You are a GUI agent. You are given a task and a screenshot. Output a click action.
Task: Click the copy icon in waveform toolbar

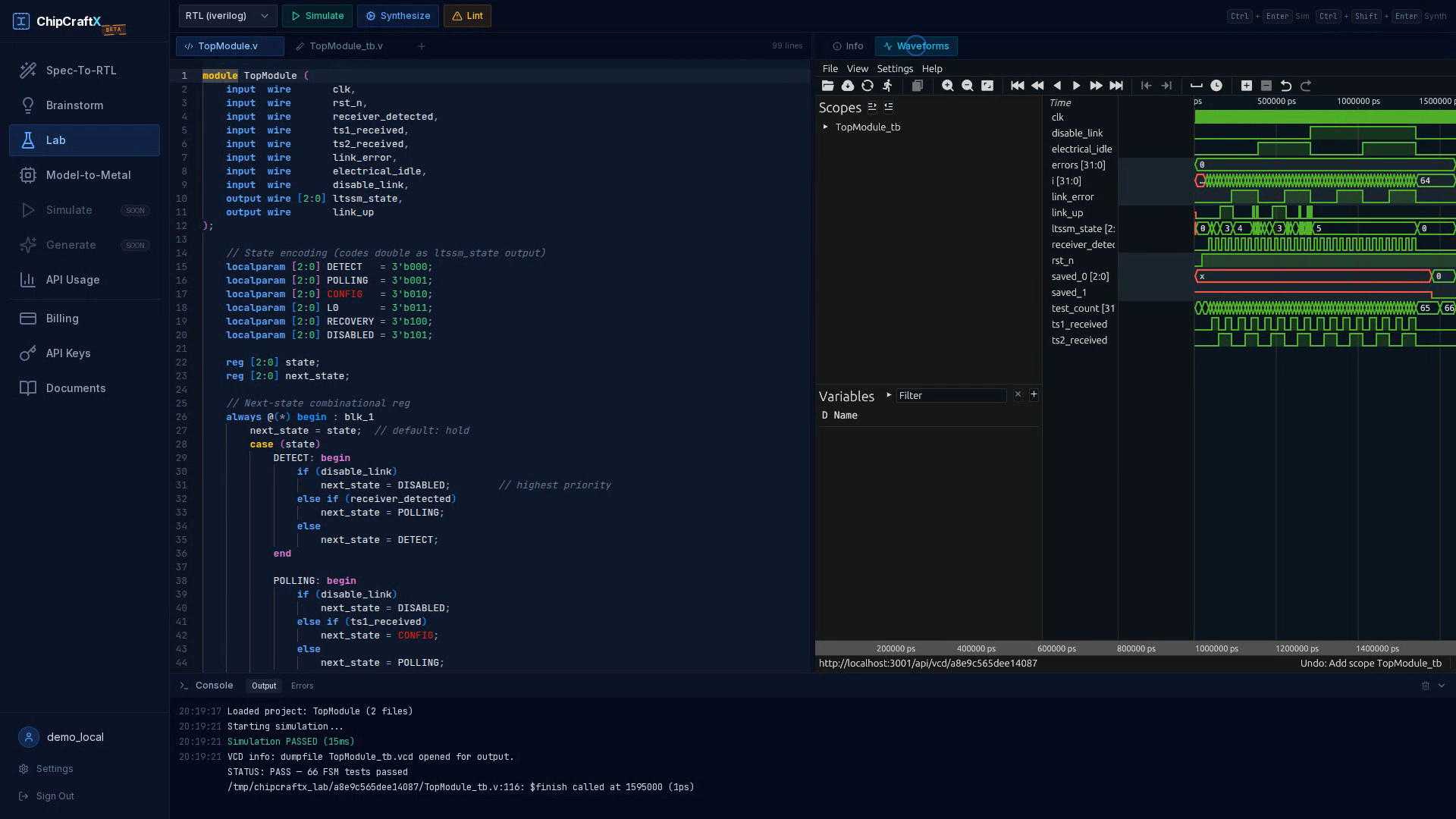tap(918, 86)
